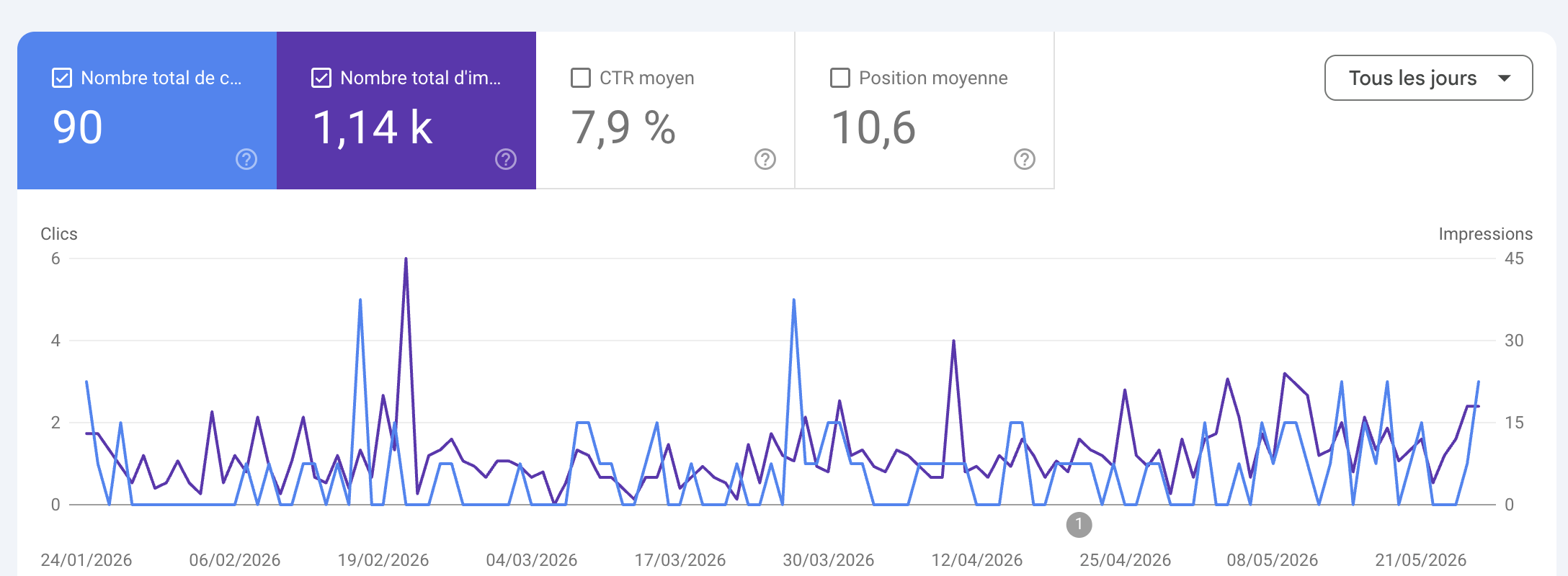1568x576 pixels.
Task: Click the 6 clicks axis value
Action: [x=55, y=258]
